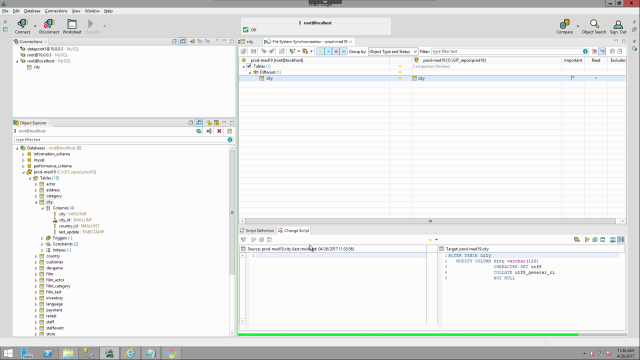The width and height of the screenshot is (640, 360).
Task: Click Windows Start button
Action: pos(8,353)
